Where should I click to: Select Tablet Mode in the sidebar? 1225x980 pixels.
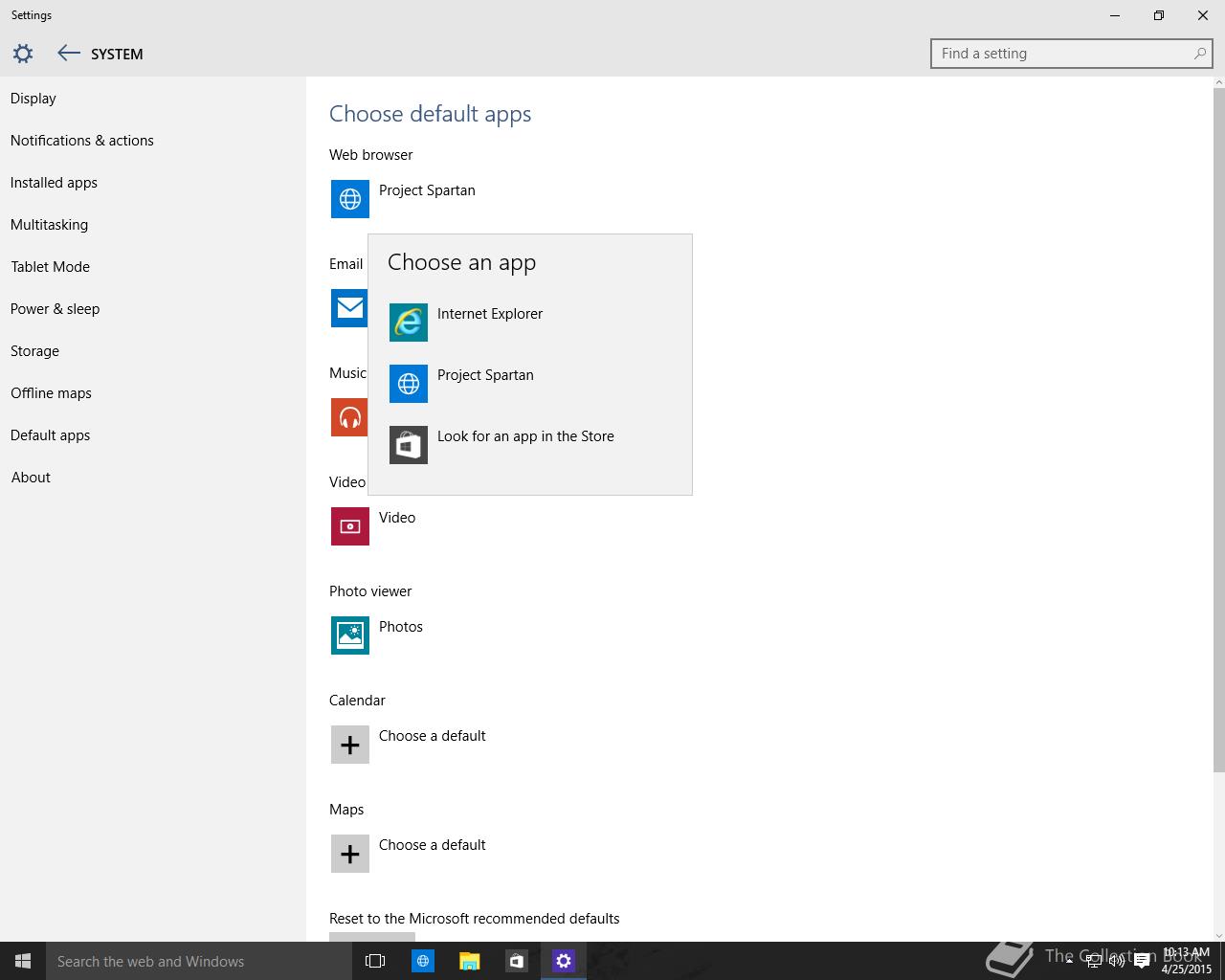click(x=50, y=267)
